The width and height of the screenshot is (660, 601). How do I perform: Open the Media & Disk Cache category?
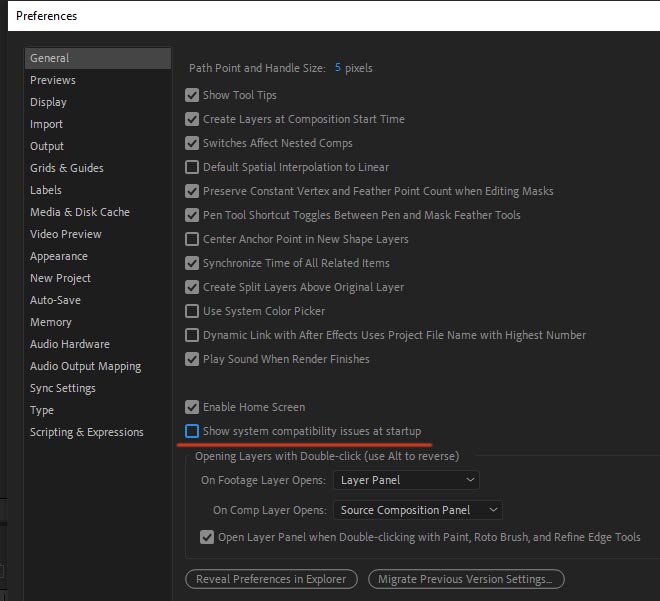pos(80,212)
